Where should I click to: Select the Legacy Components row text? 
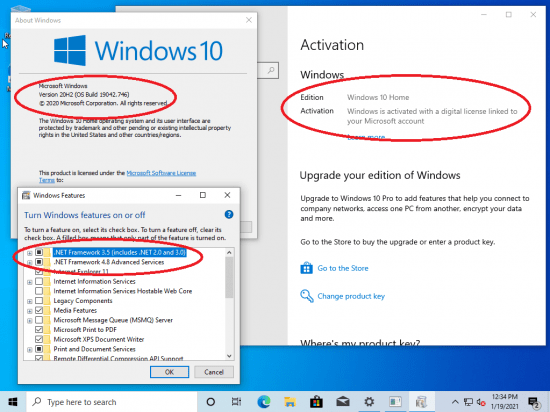coord(83,300)
